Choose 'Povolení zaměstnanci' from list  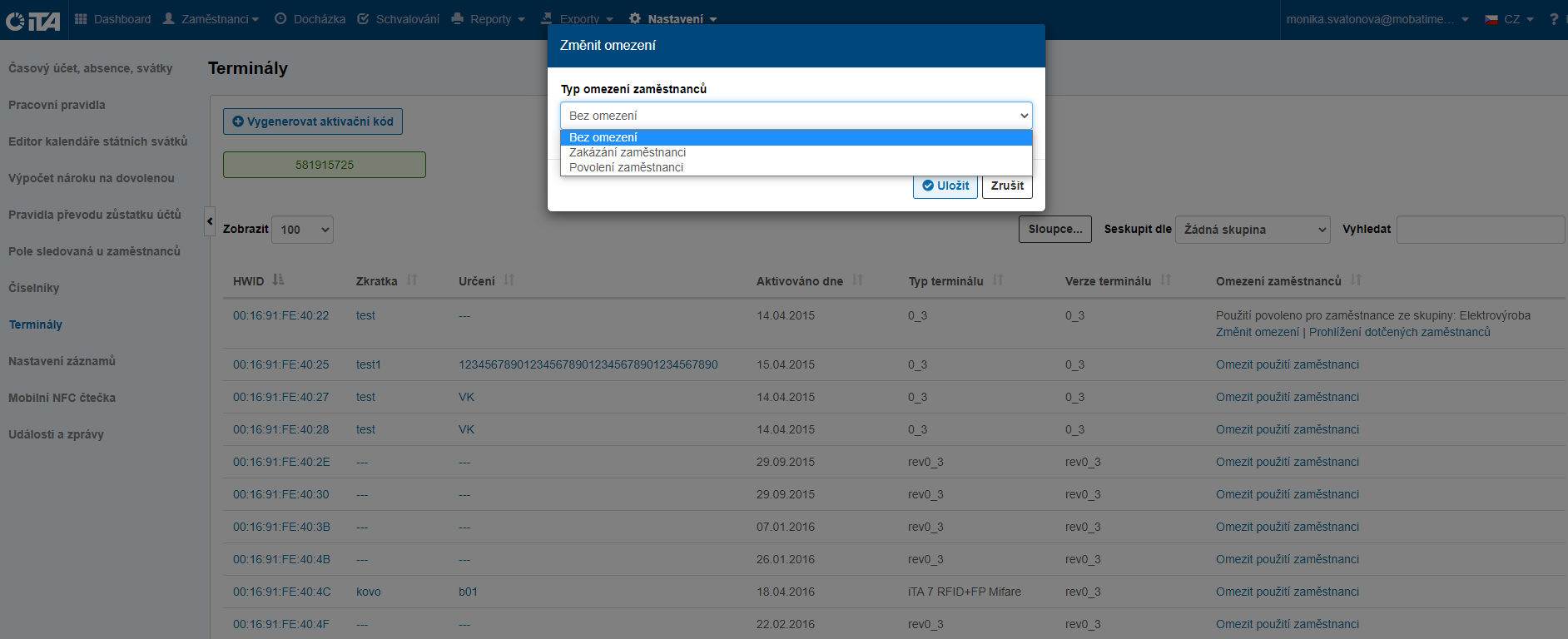626,167
